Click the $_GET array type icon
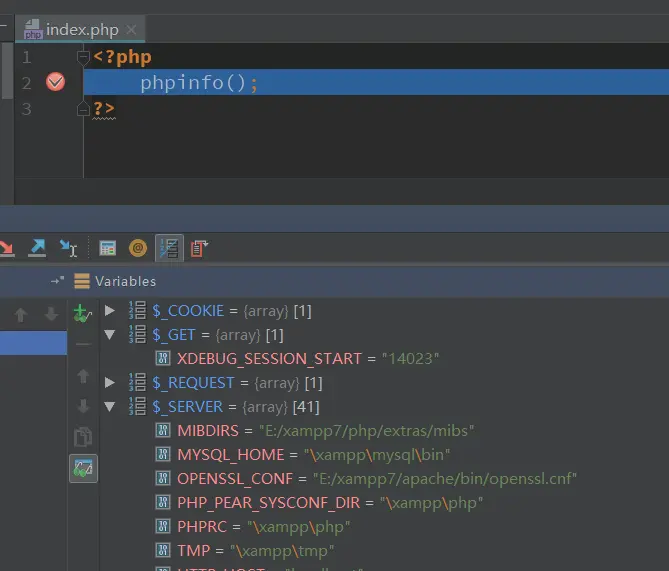Image resolution: width=669 pixels, height=571 pixels. point(137,334)
